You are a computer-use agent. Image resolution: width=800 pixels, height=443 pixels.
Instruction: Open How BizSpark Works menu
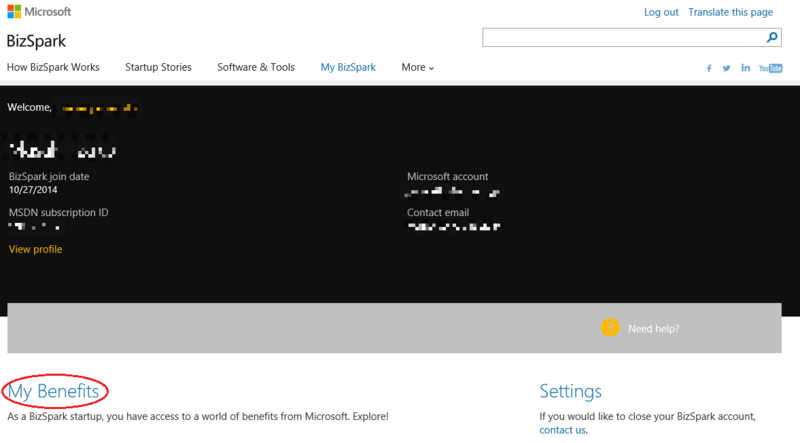53,67
